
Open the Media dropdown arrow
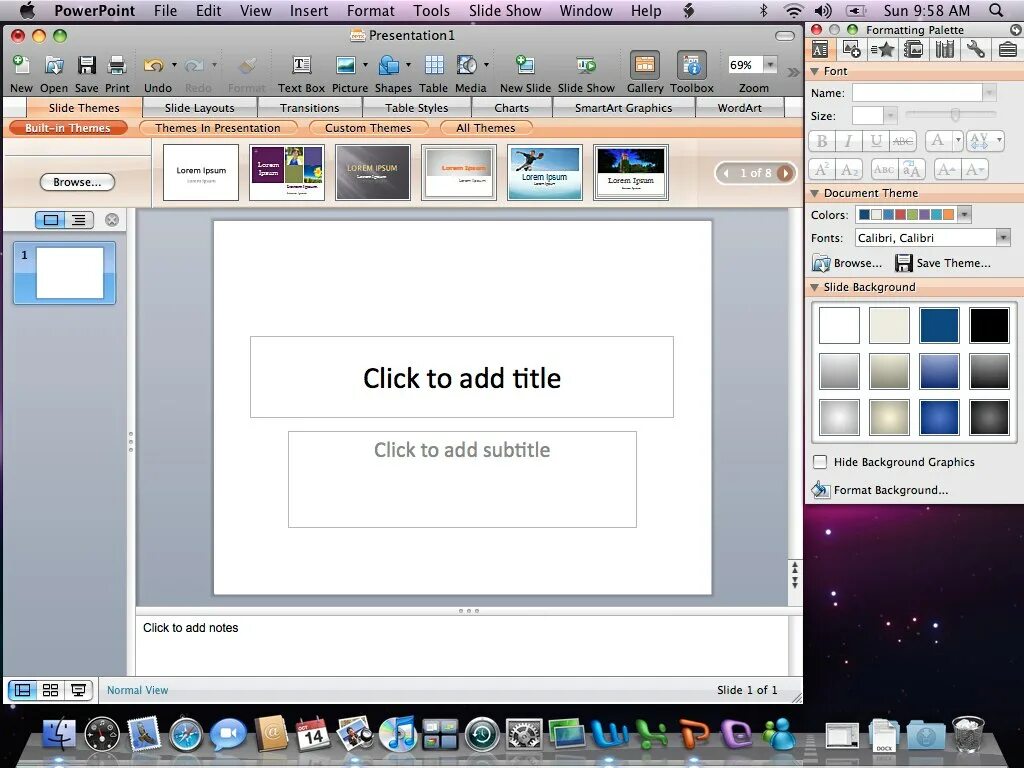point(486,65)
